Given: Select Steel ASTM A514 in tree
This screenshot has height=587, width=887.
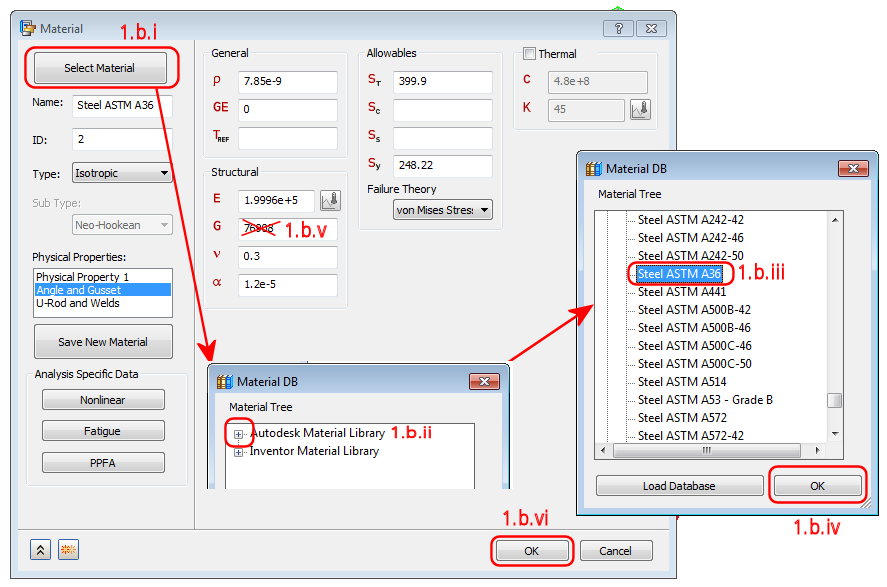Looking at the screenshot, I should pos(682,382).
